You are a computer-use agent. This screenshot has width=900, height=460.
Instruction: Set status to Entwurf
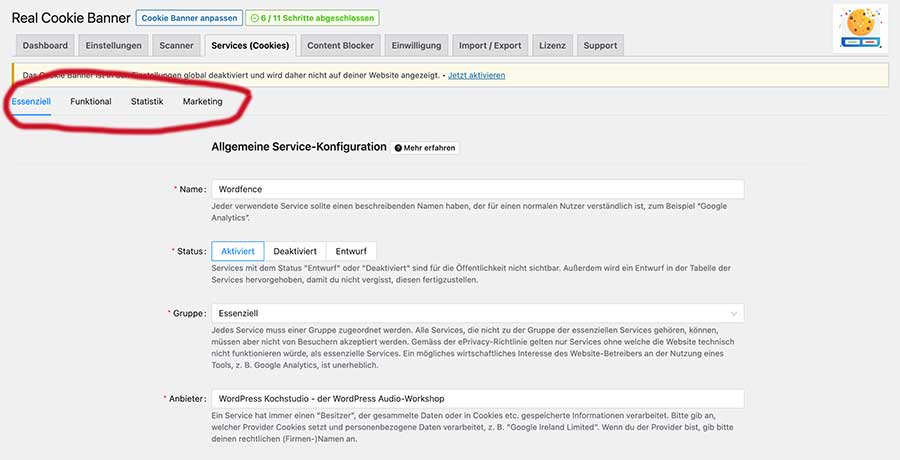[351, 251]
